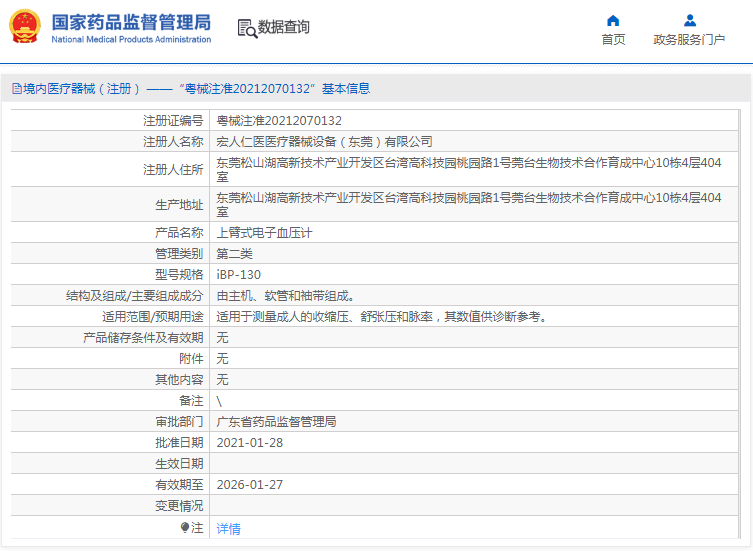Click the 适用于测量成人的收缩压 usage text
The height and width of the screenshot is (551, 753).
coord(382,317)
